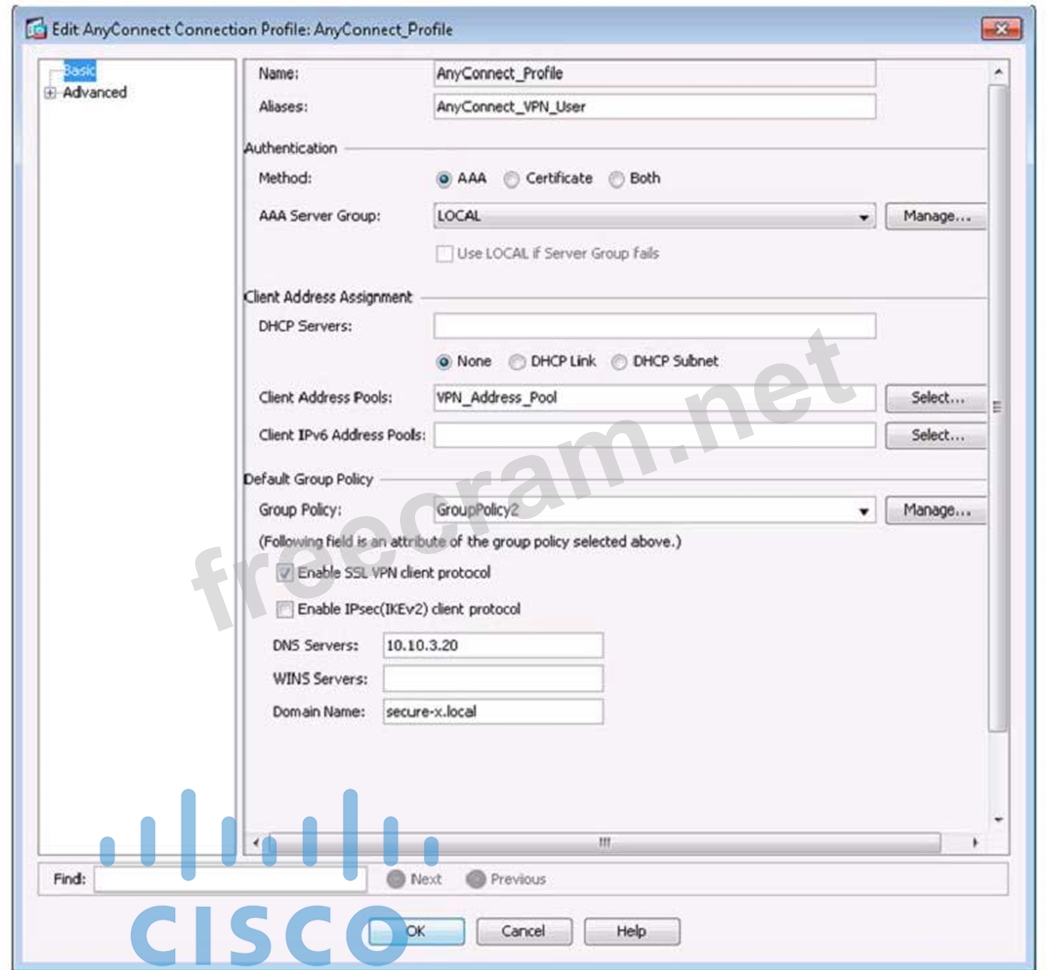Click Select for Client IPv6 Address Pools
The image size is (1047, 970).
point(936,436)
